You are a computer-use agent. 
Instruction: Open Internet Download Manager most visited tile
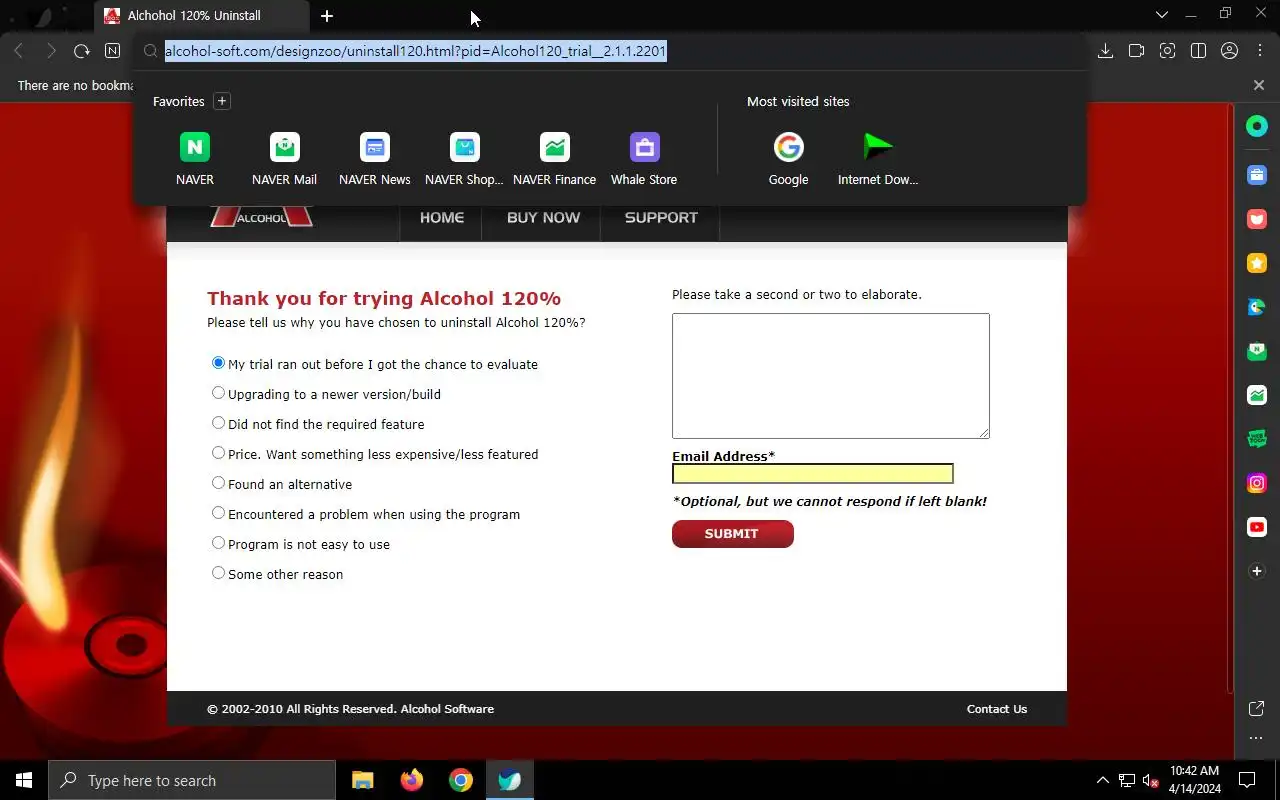(878, 159)
